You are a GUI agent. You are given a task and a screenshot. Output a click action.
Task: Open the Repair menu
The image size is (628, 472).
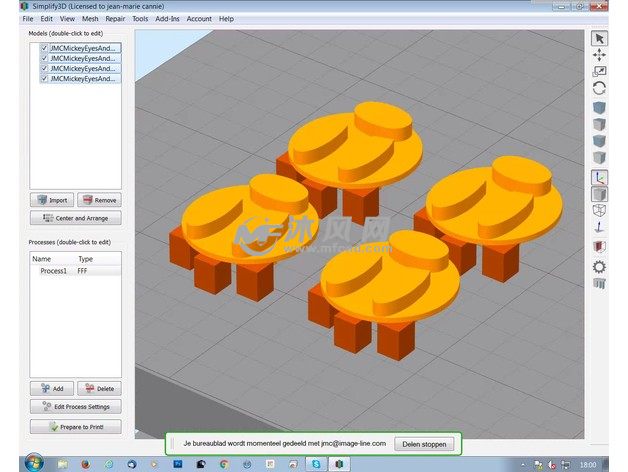point(115,18)
